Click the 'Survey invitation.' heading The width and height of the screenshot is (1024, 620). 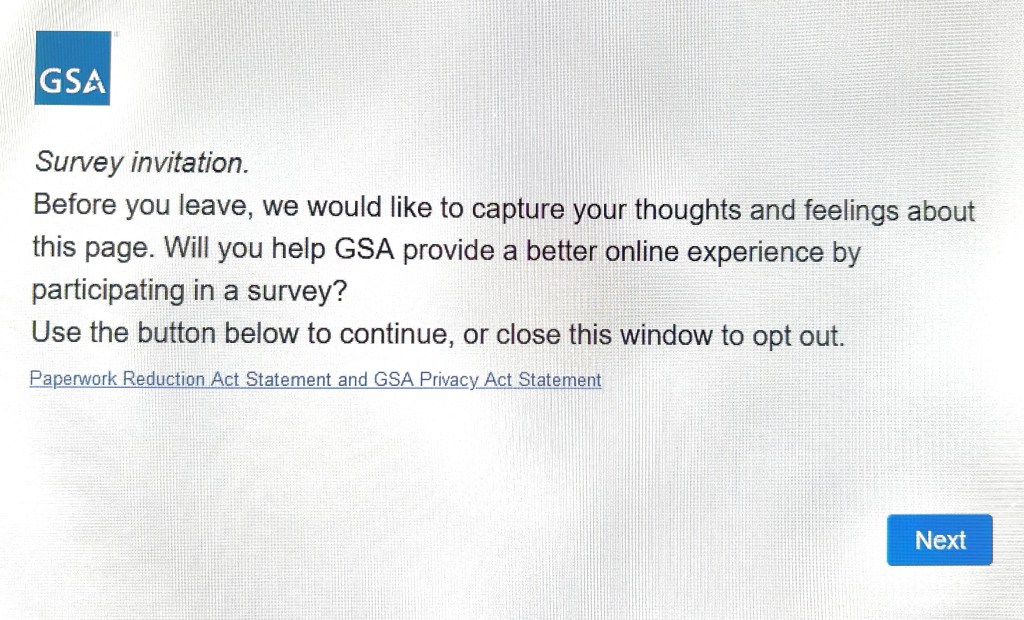point(141,162)
